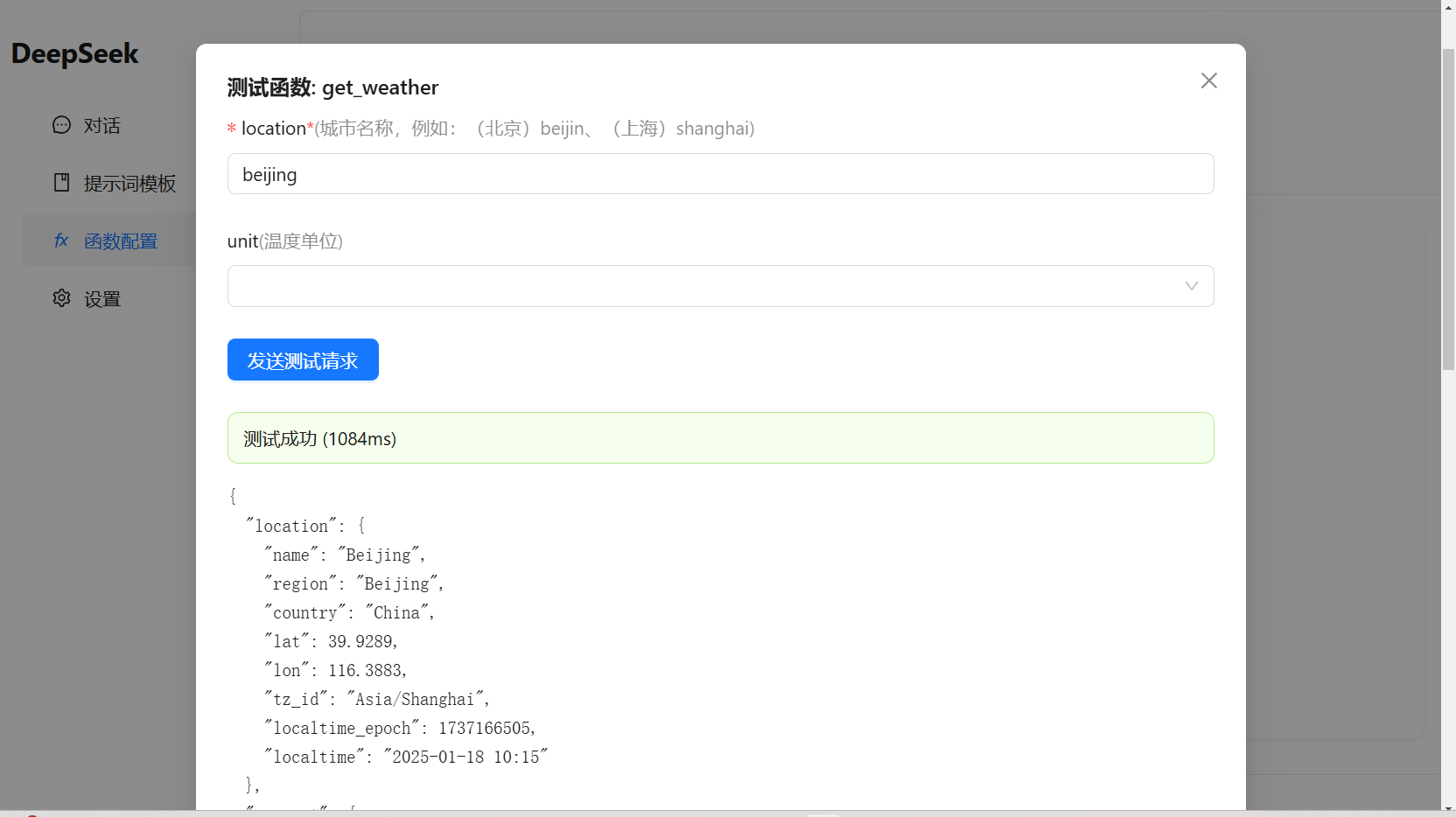Click the DeepSeek logo title
Image resolution: width=1456 pixels, height=817 pixels.
(x=75, y=54)
